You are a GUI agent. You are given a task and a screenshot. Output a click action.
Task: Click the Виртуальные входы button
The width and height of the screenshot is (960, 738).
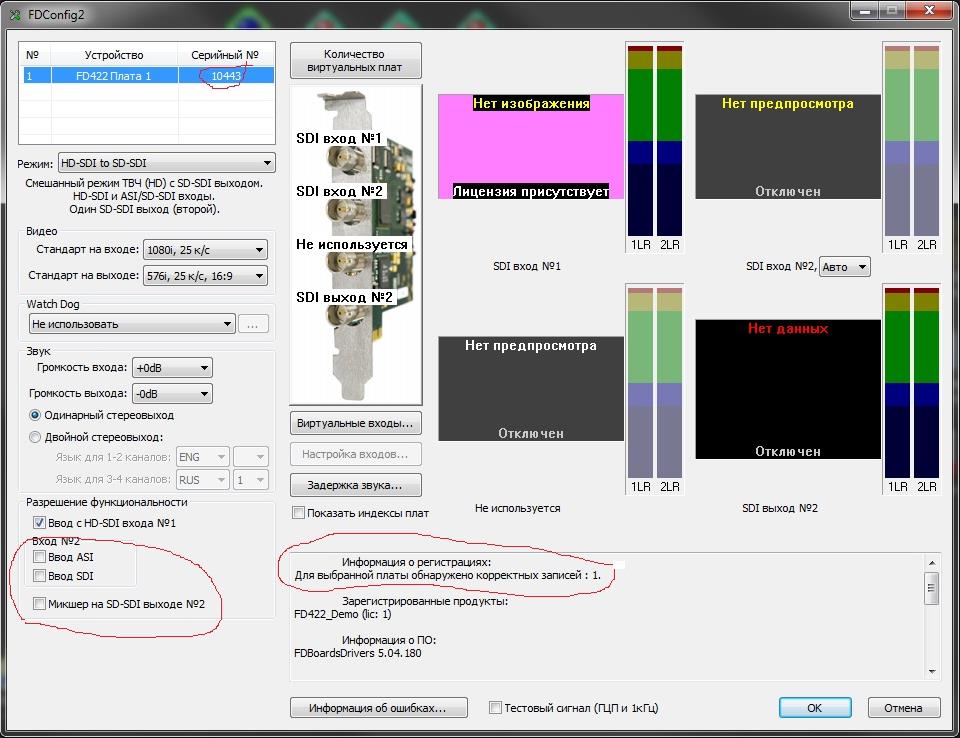pos(356,423)
